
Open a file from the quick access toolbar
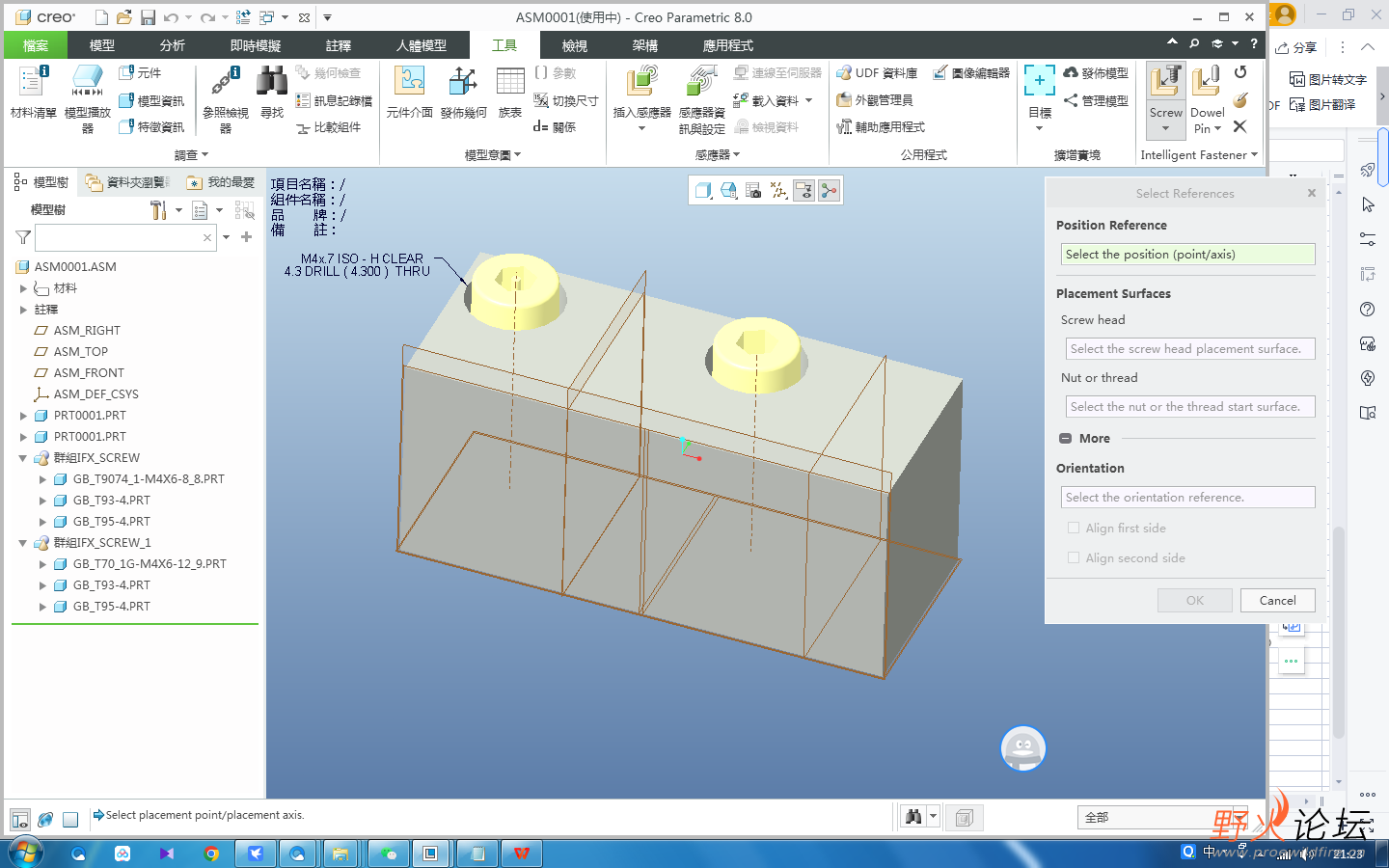tap(124, 17)
